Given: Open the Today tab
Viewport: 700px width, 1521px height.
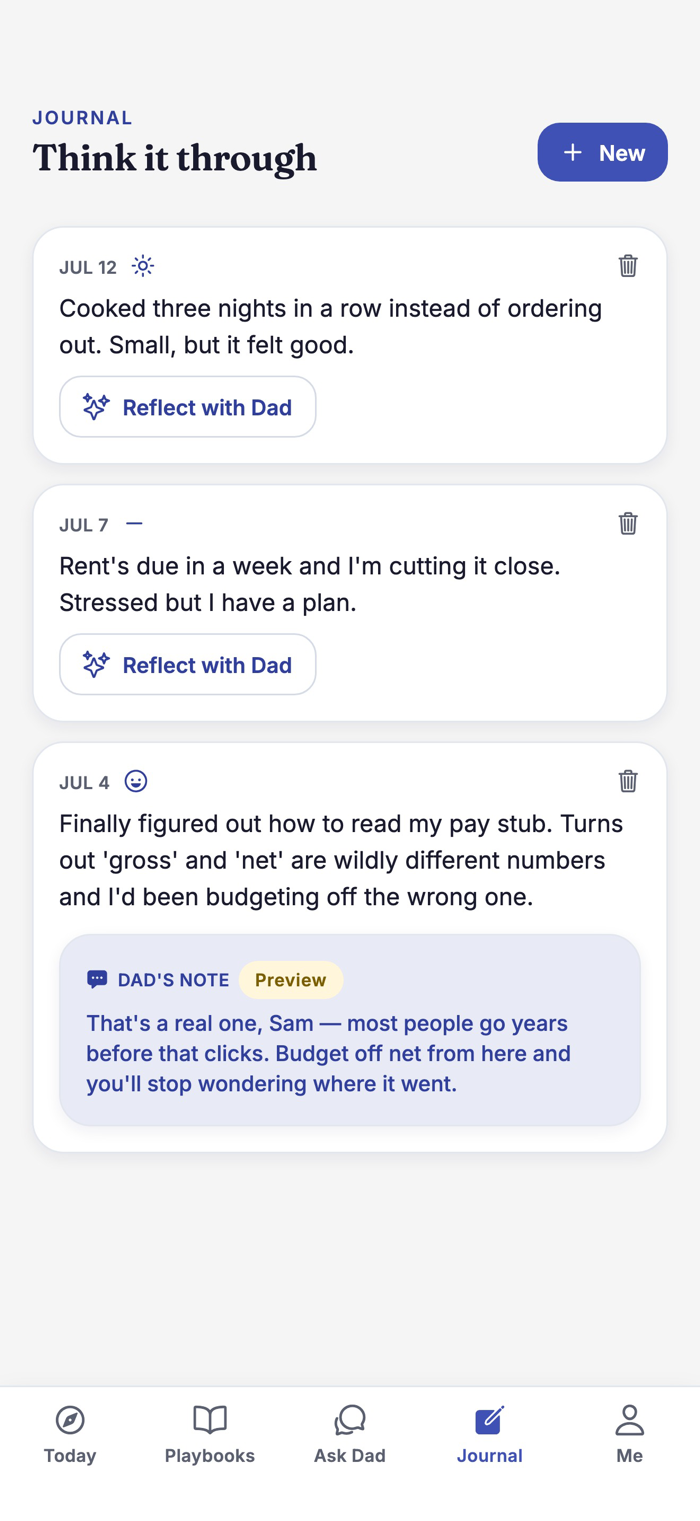Looking at the screenshot, I should coord(70,1434).
